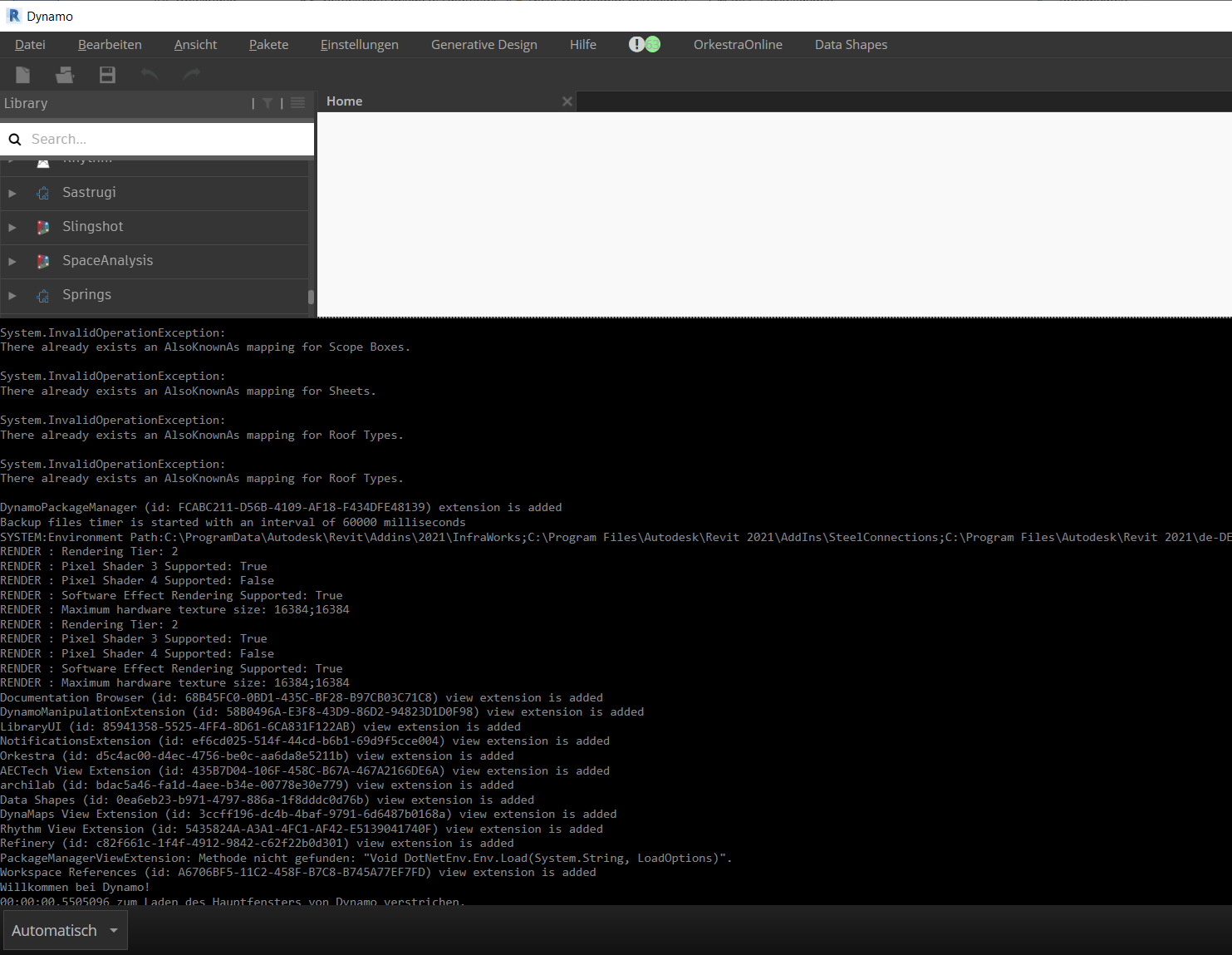Viewport: 1232px width, 955px height.
Task: Click the Redo arrow icon
Action: point(191,75)
